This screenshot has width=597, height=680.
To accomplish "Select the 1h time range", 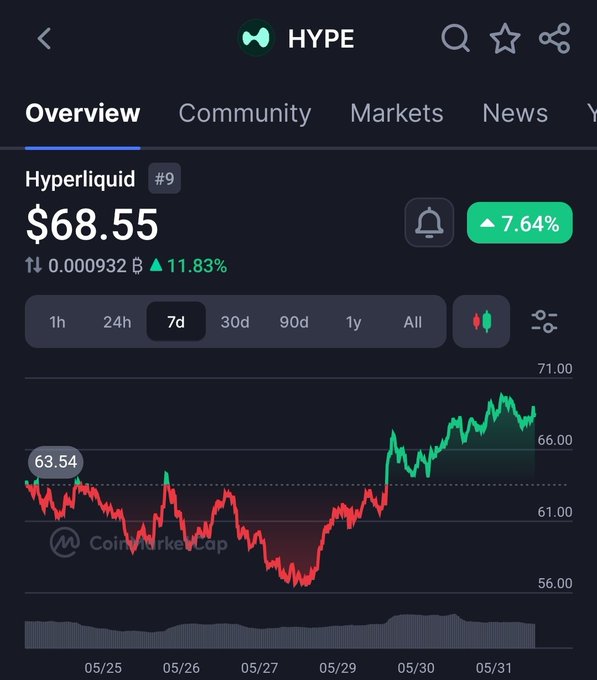I will point(57,322).
